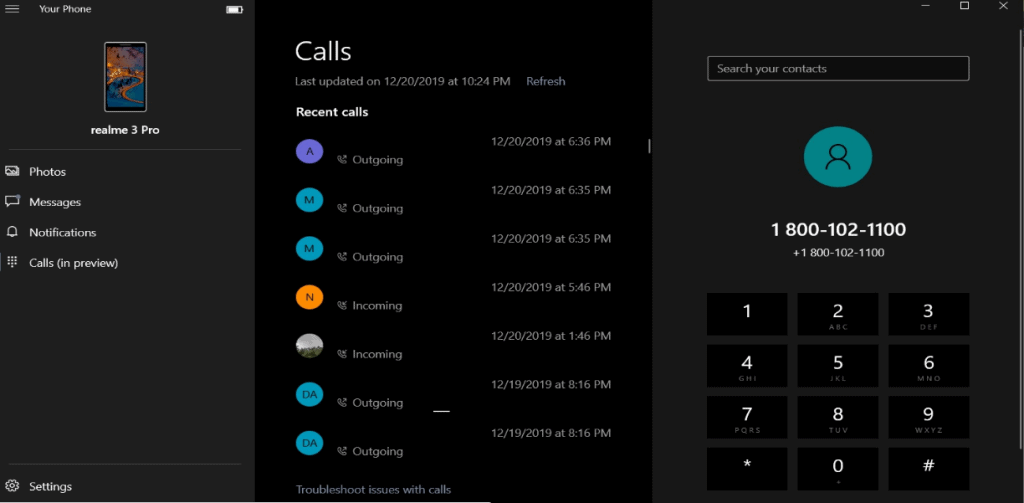Tap dial pad key 5 JKL

point(838,366)
